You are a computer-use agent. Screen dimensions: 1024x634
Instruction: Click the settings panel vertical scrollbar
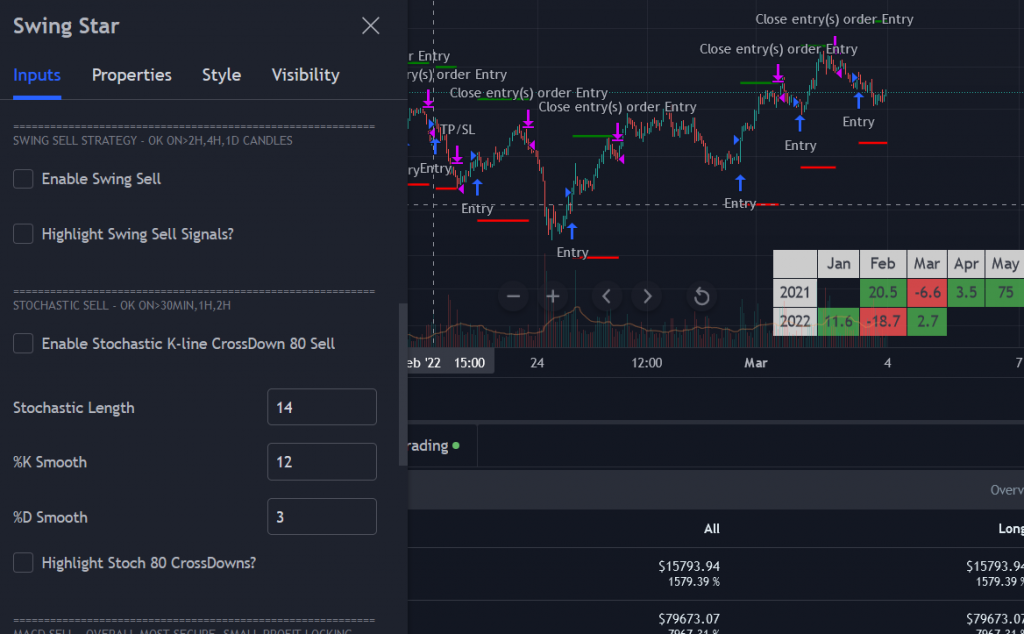403,385
